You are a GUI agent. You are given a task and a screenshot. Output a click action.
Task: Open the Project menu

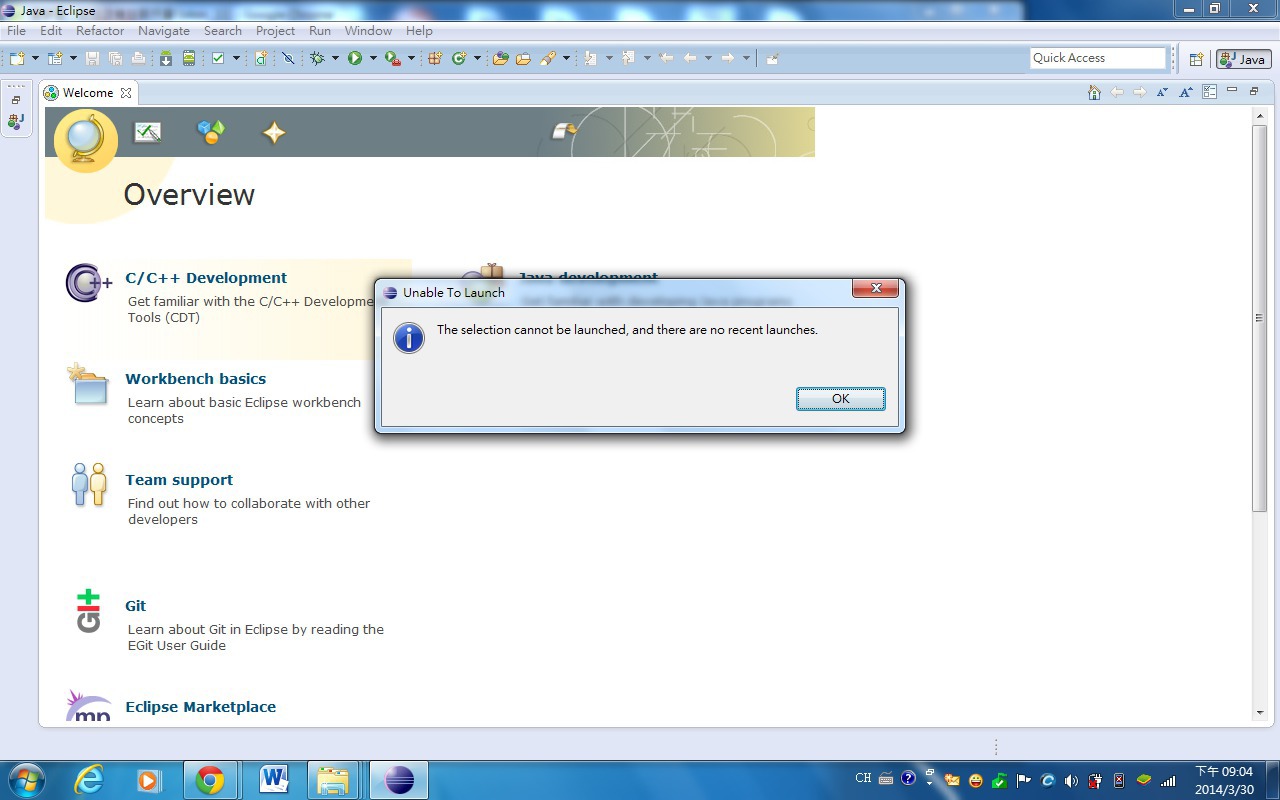tap(275, 30)
